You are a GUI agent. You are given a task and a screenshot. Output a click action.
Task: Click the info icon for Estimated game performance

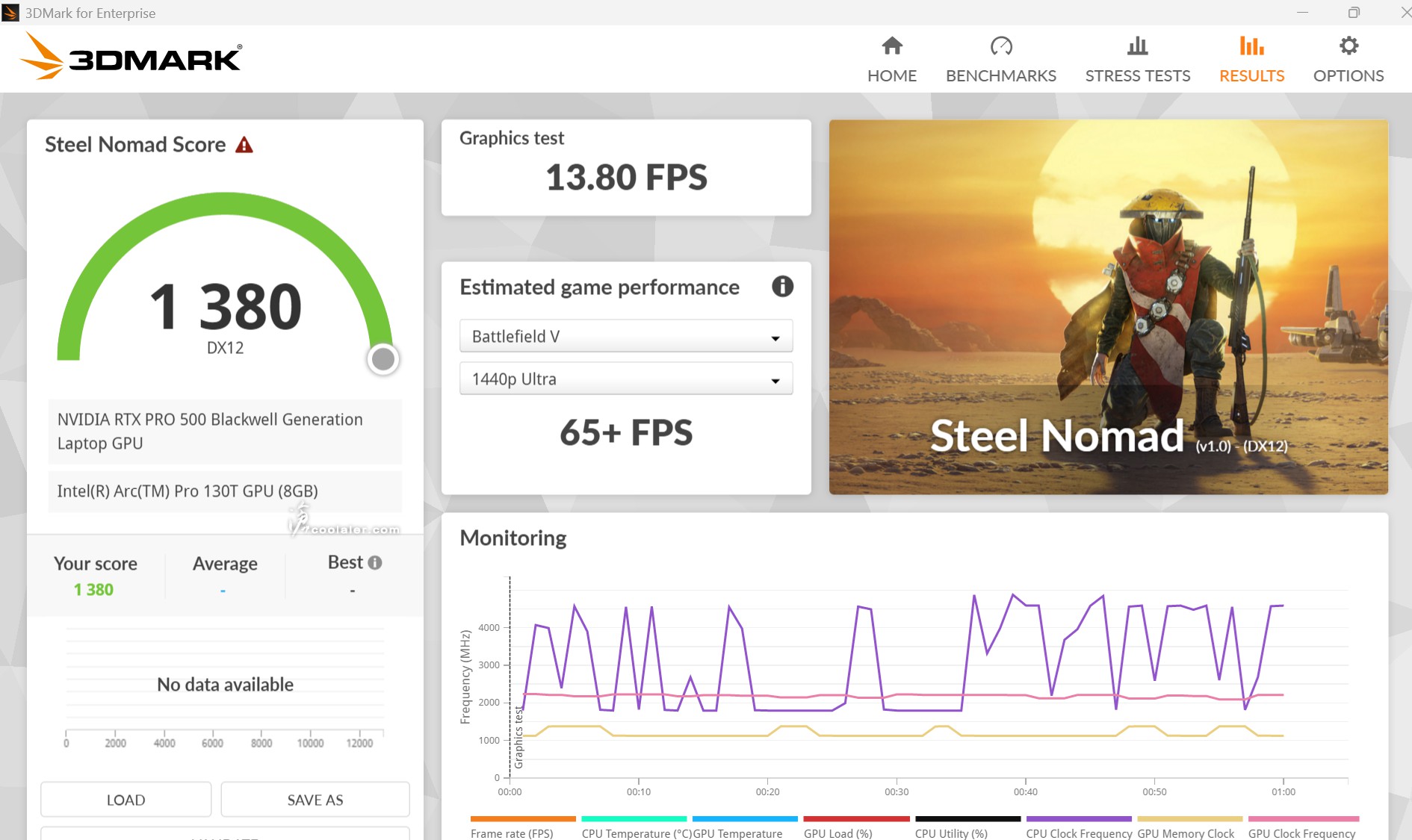[781, 287]
